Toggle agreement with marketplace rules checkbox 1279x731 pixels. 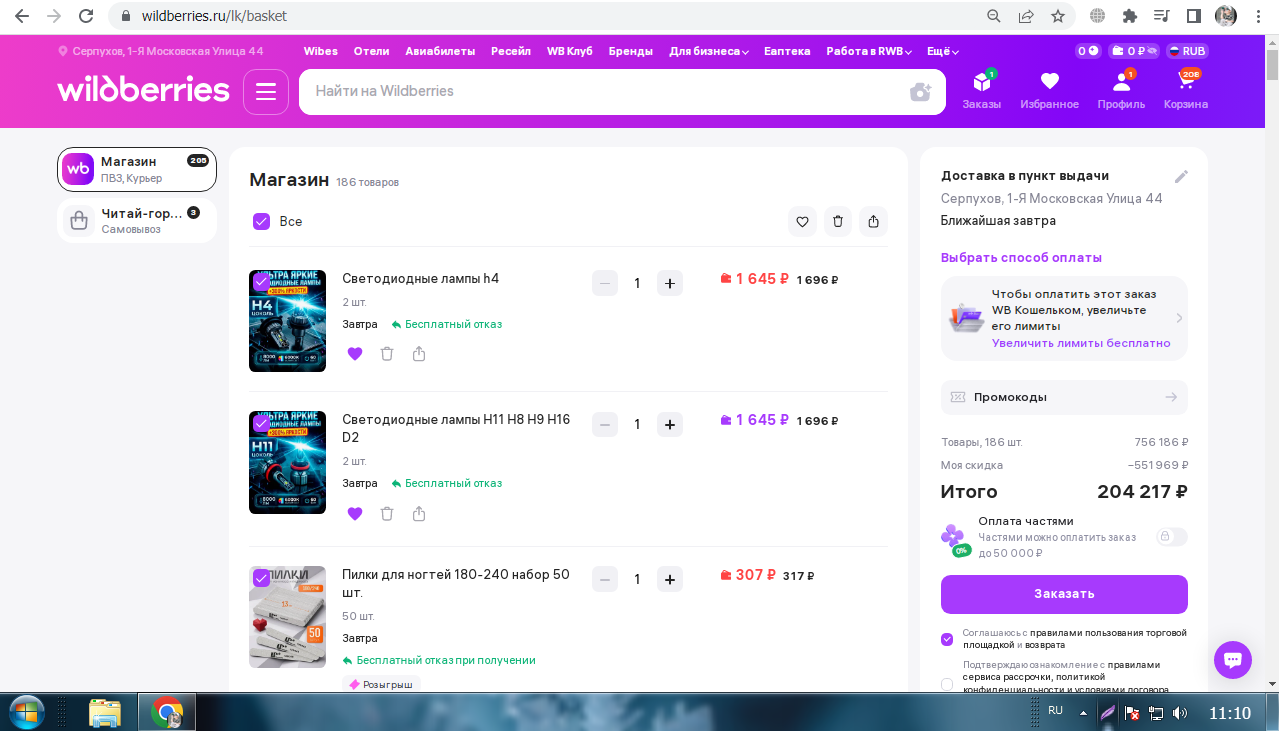click(x=947, y=639)
